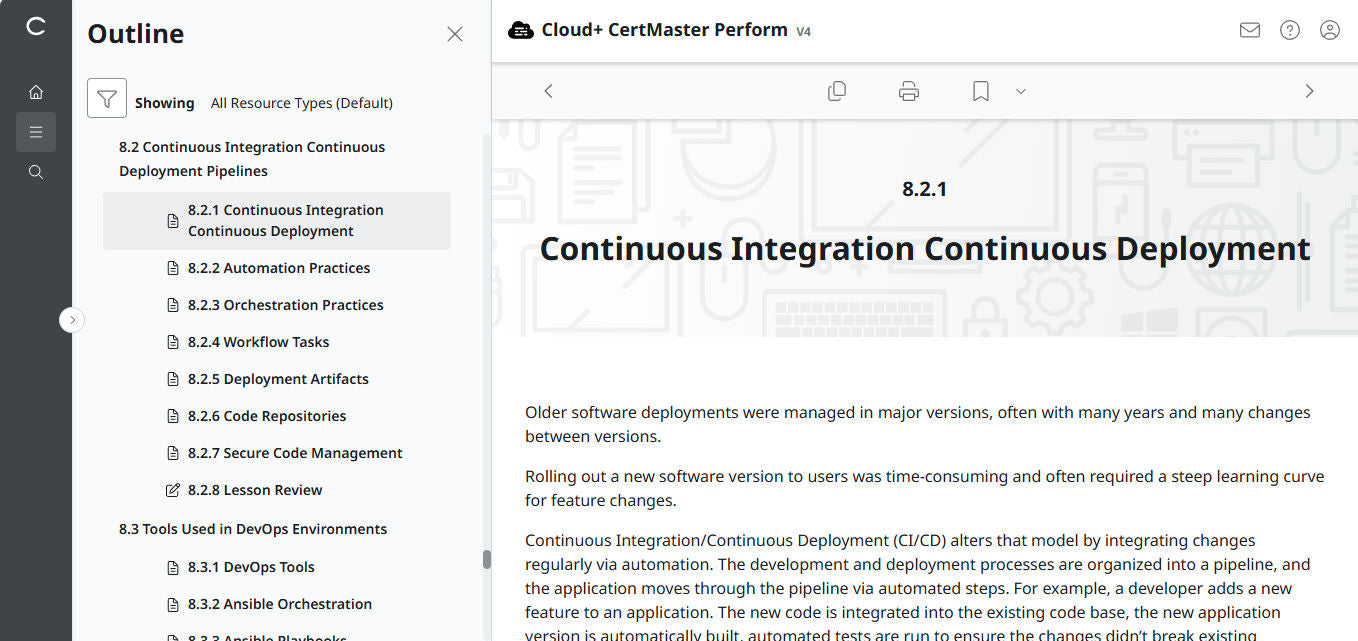Go to home via the sidebar house icon
The height and width of the screenshot is (641, 1358).
coord(36,91)
